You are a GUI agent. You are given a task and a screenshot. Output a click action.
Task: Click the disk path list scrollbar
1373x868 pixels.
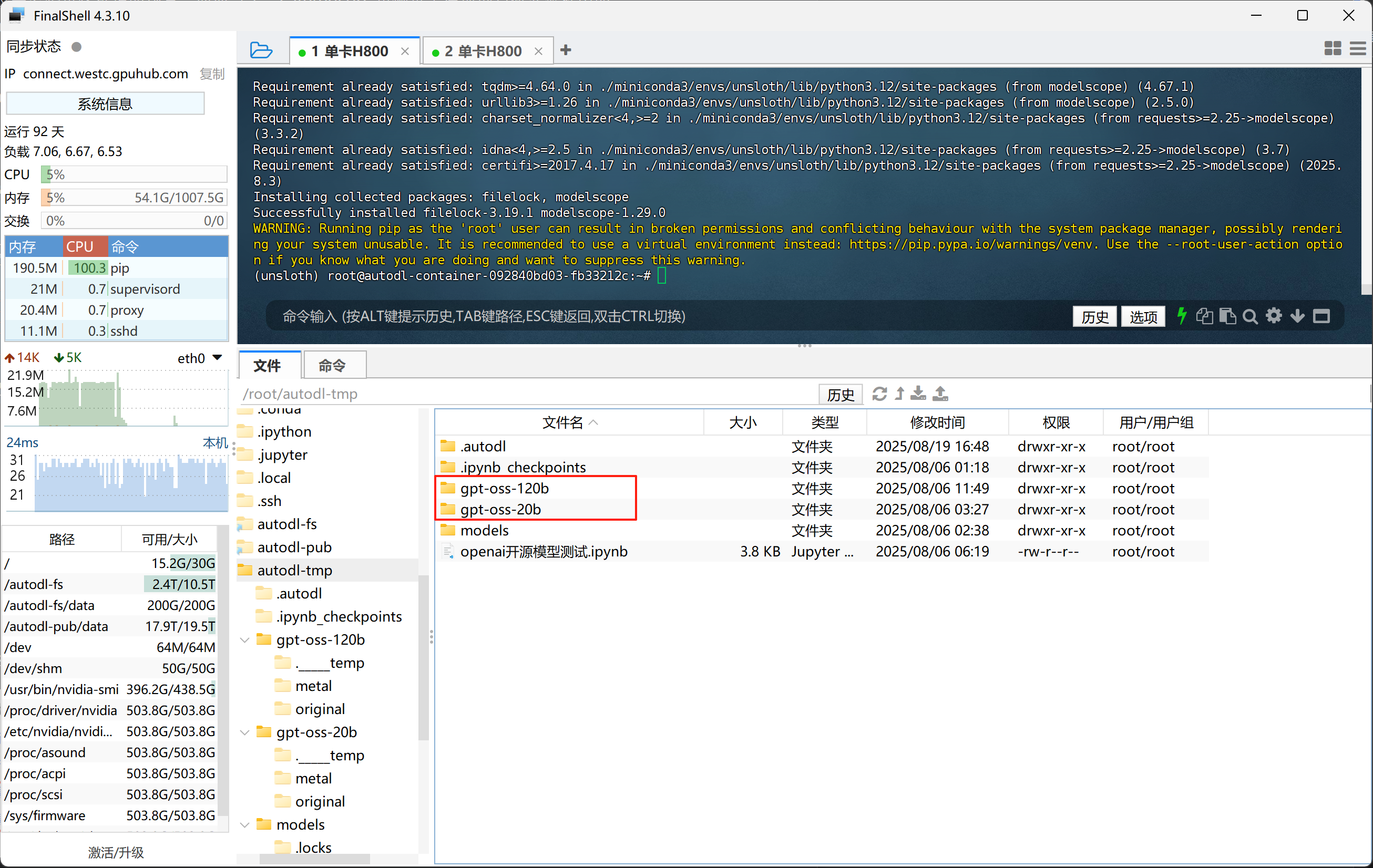tap(223, 670)
